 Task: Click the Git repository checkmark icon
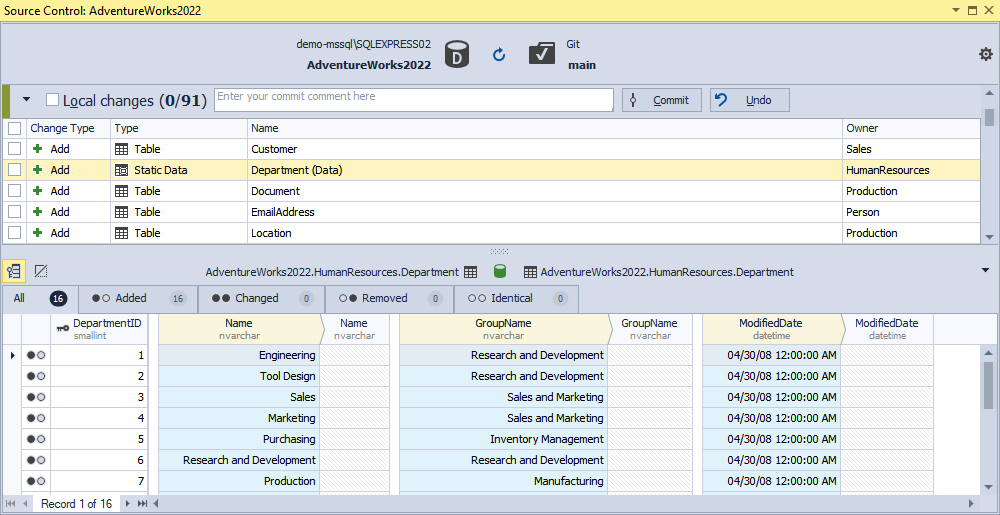pyautogui.click(x=542, y=54)
